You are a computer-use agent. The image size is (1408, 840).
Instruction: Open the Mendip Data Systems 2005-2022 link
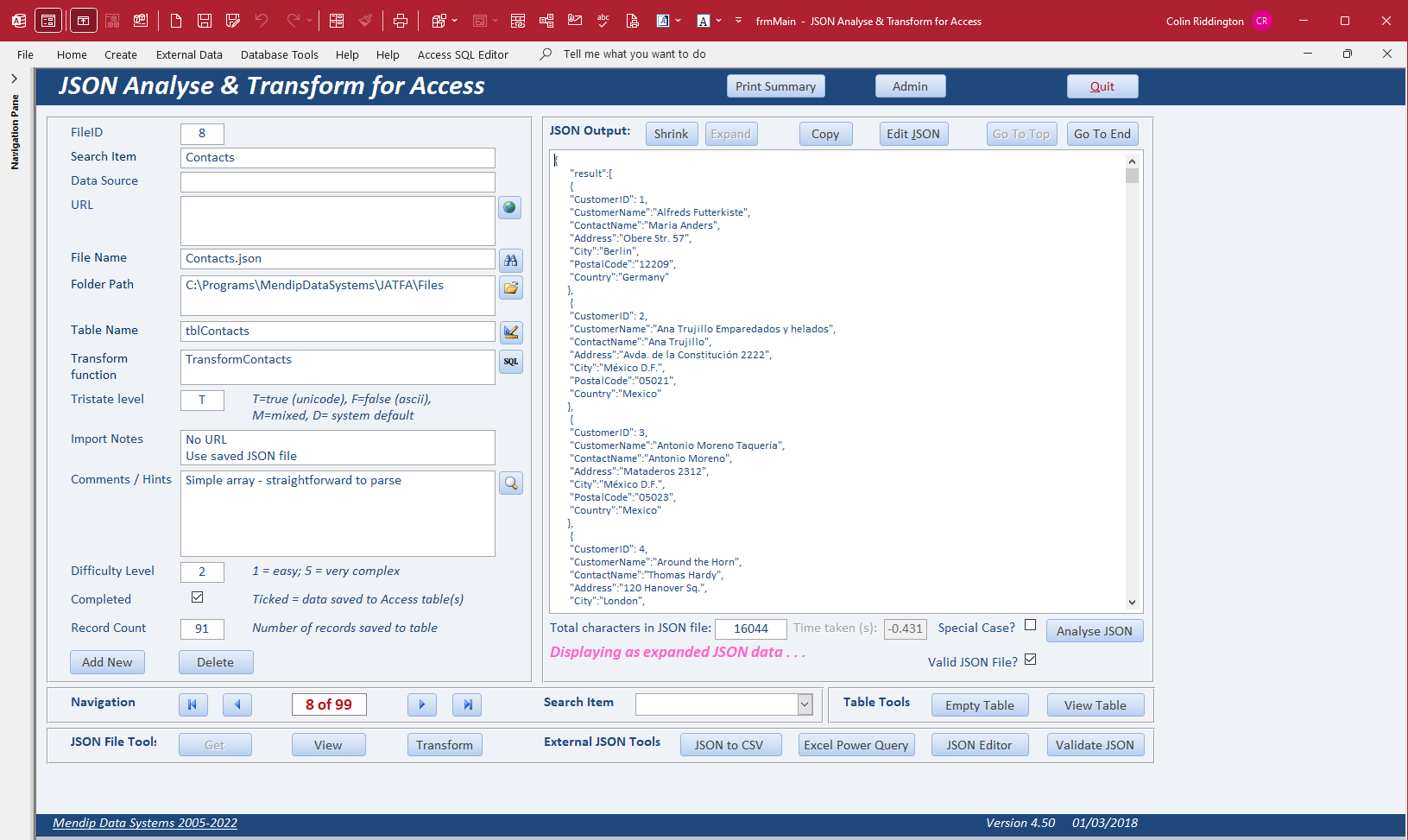pyautogui.click(x=145, y=823)
